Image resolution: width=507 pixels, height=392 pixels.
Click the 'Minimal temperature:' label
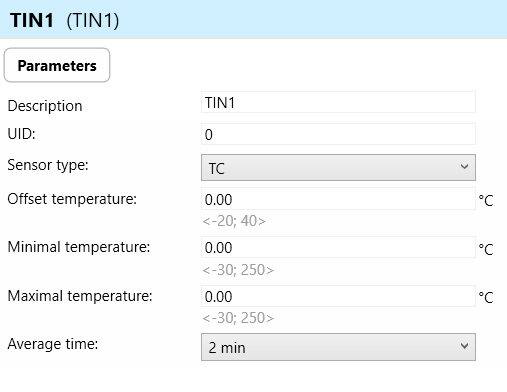79,247
